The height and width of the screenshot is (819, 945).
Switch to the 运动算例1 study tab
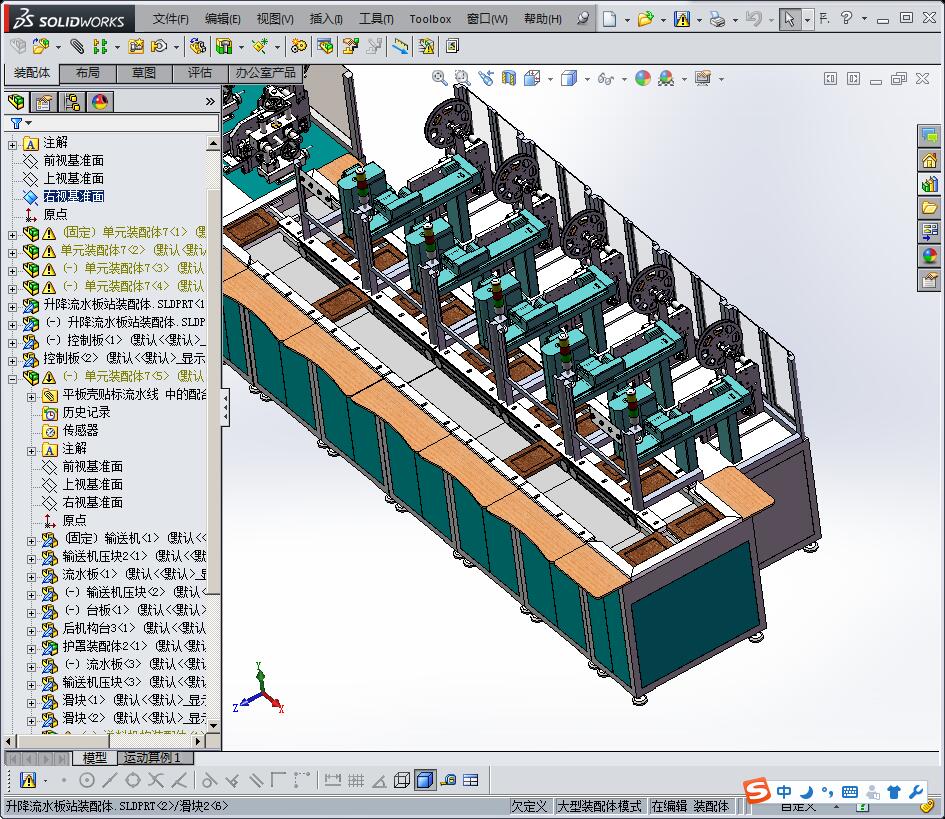click(154, 758)
